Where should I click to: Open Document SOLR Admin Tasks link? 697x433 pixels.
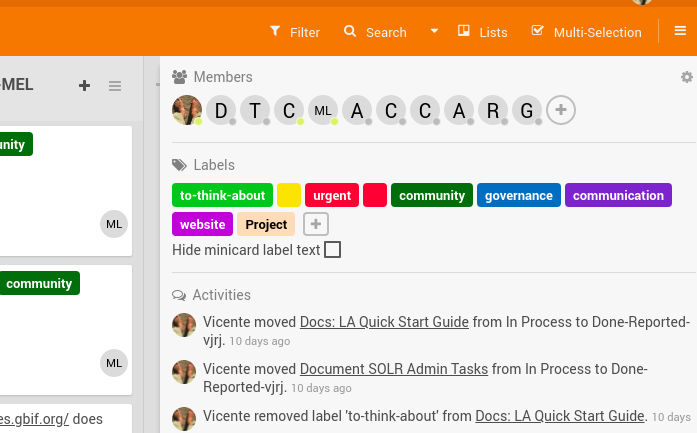click(394, 369)
